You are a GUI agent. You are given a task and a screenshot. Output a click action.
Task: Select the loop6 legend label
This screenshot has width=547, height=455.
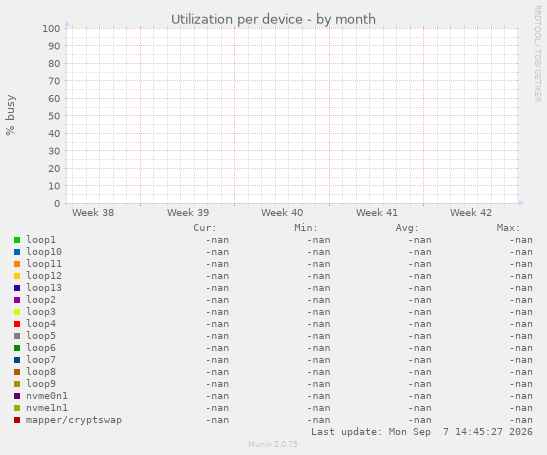pos(41,348)
